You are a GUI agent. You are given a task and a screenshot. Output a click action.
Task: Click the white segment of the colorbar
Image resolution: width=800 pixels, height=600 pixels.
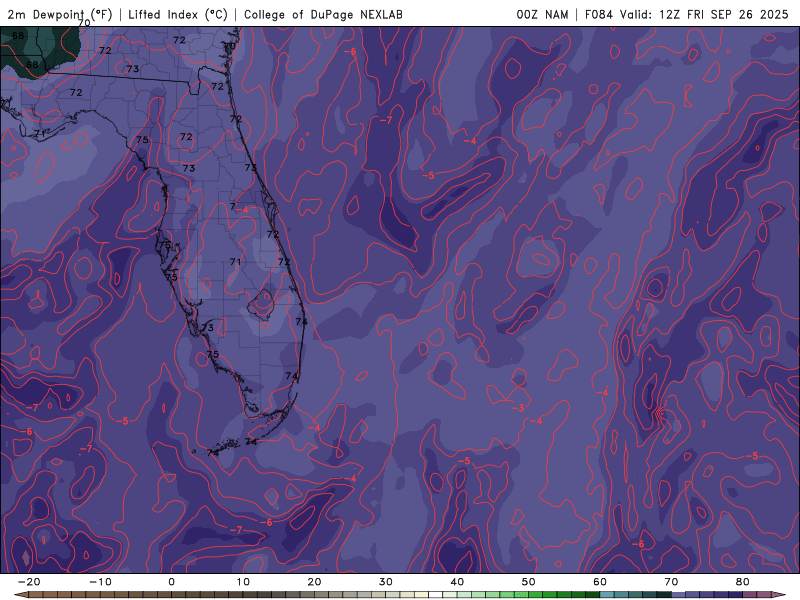(435, 595)
